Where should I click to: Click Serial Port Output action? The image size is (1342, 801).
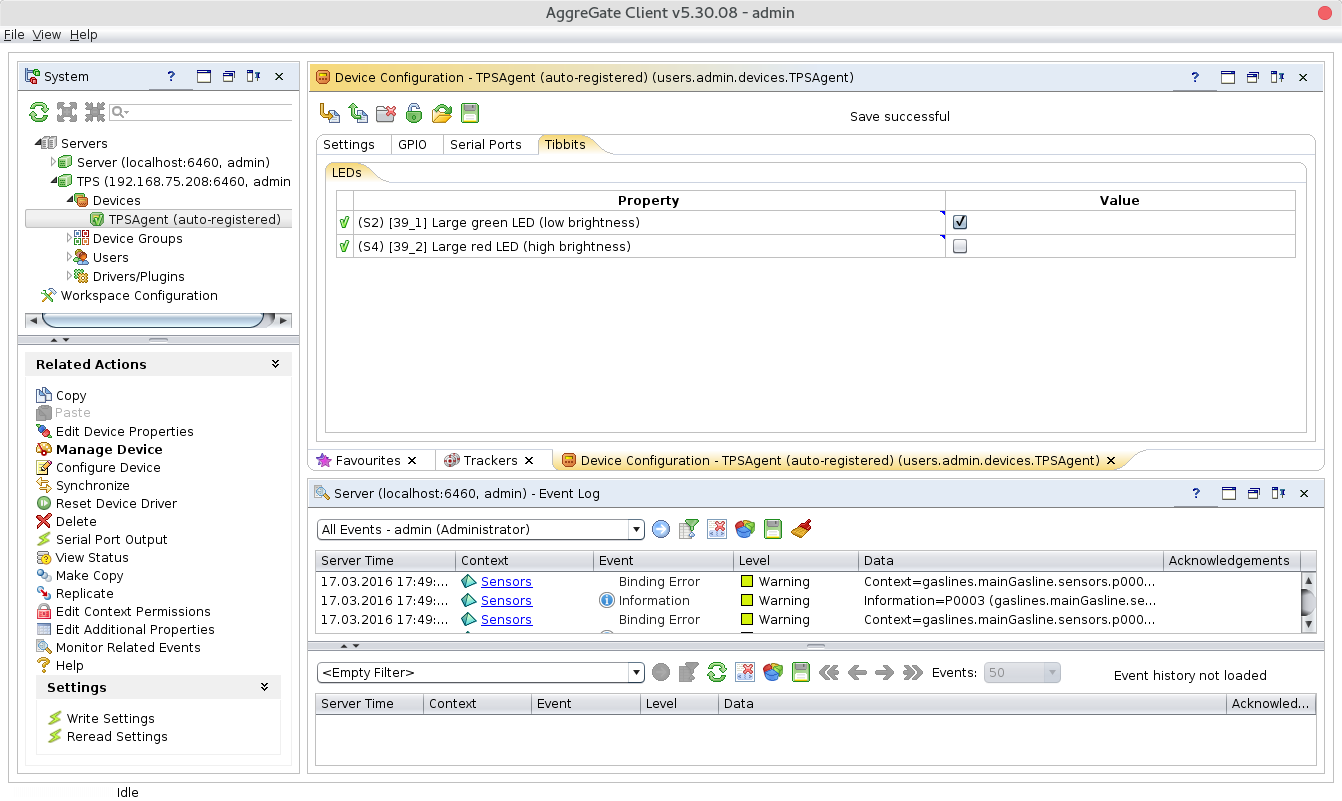coord(112,539)
